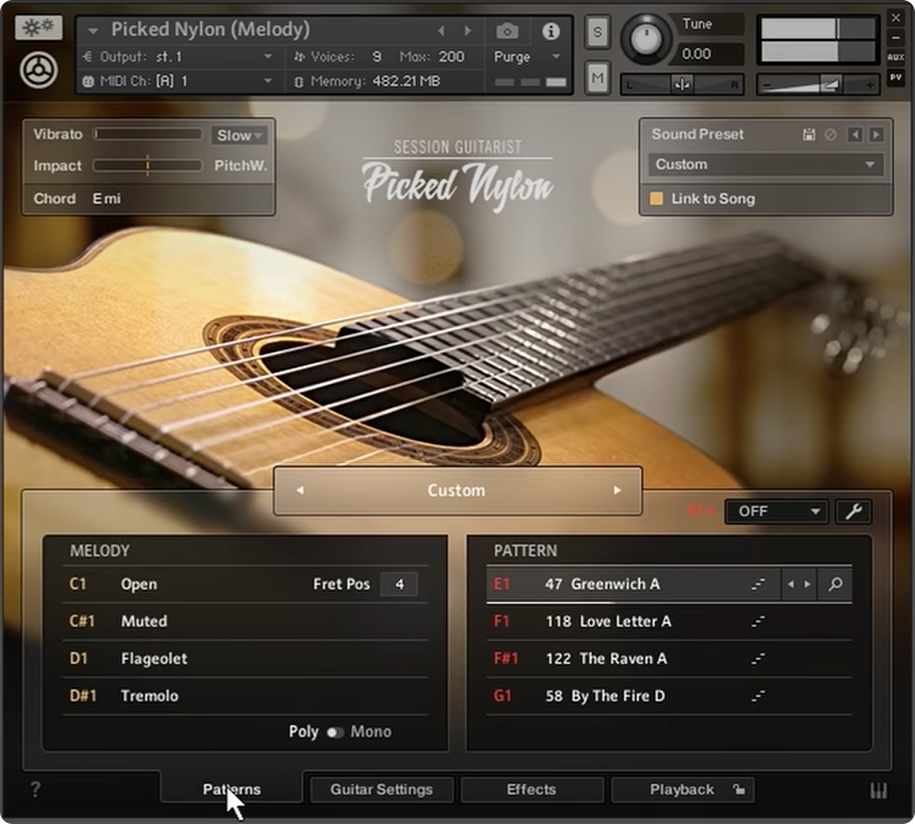Save the sound preset disk icon
Viewport: 915px width, 824px height.
pos(809,135)
